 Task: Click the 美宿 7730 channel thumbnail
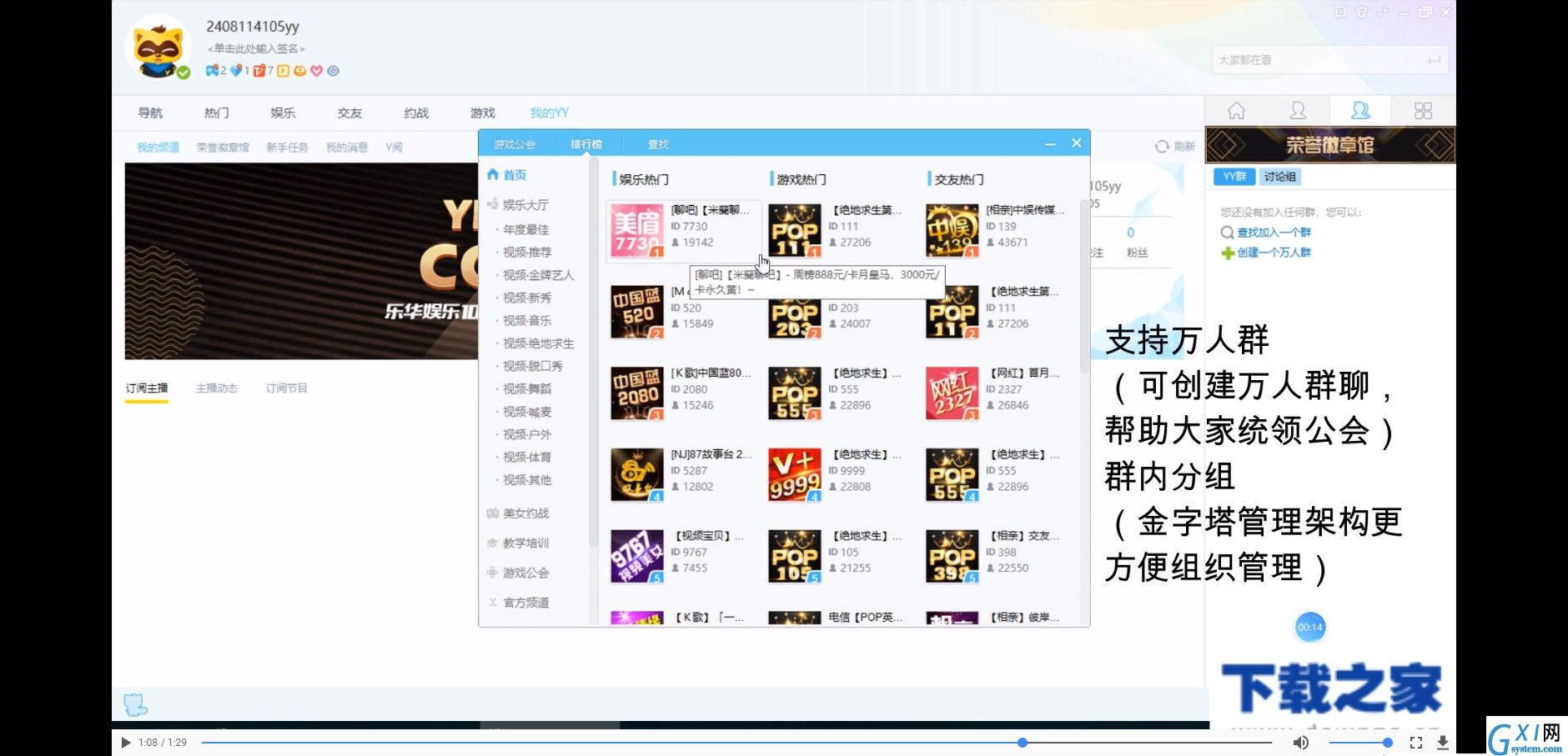636,229
